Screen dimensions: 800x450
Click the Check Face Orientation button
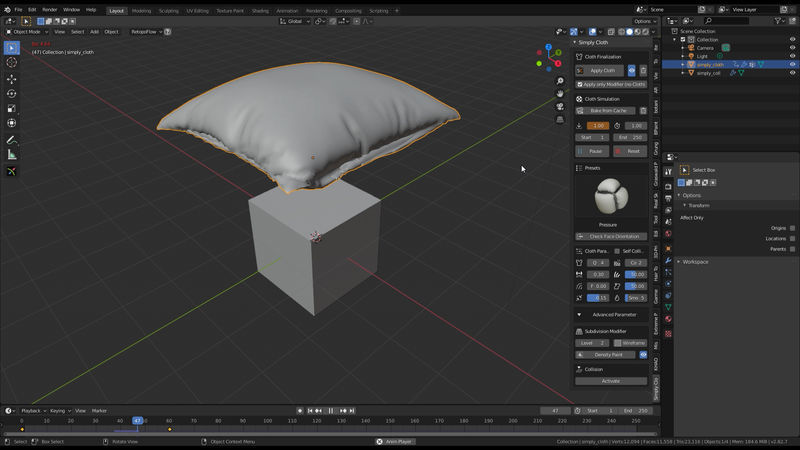pos(611,237)
